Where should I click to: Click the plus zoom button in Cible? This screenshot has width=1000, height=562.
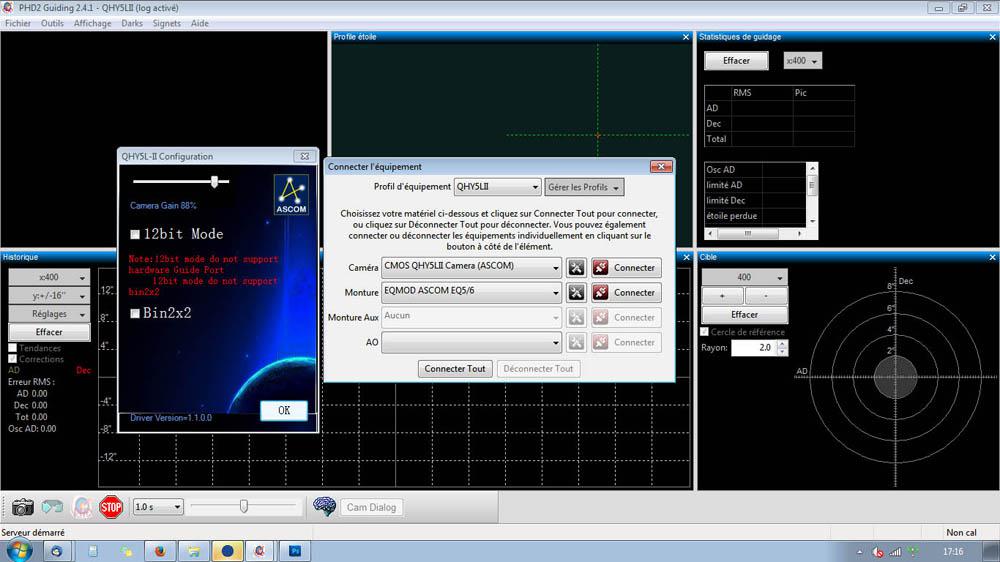[x=722, y=296]
